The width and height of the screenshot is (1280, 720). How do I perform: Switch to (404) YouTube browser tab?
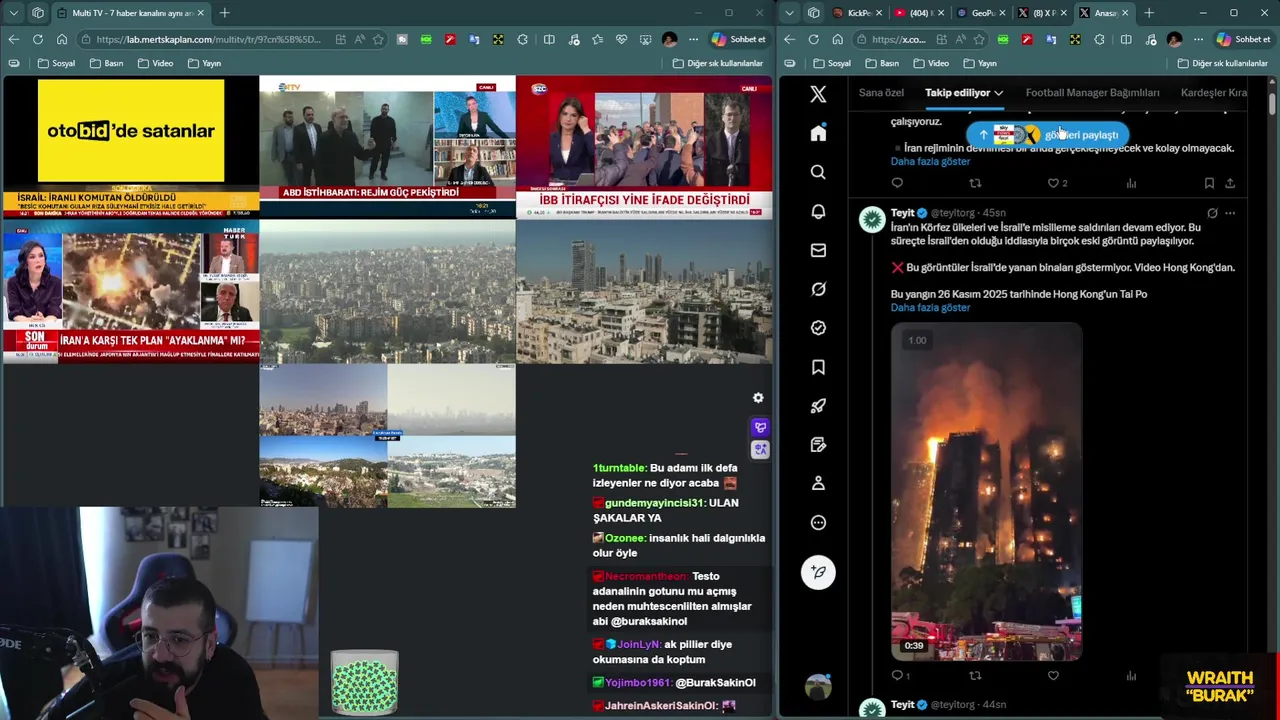click(x=918, y=13)
